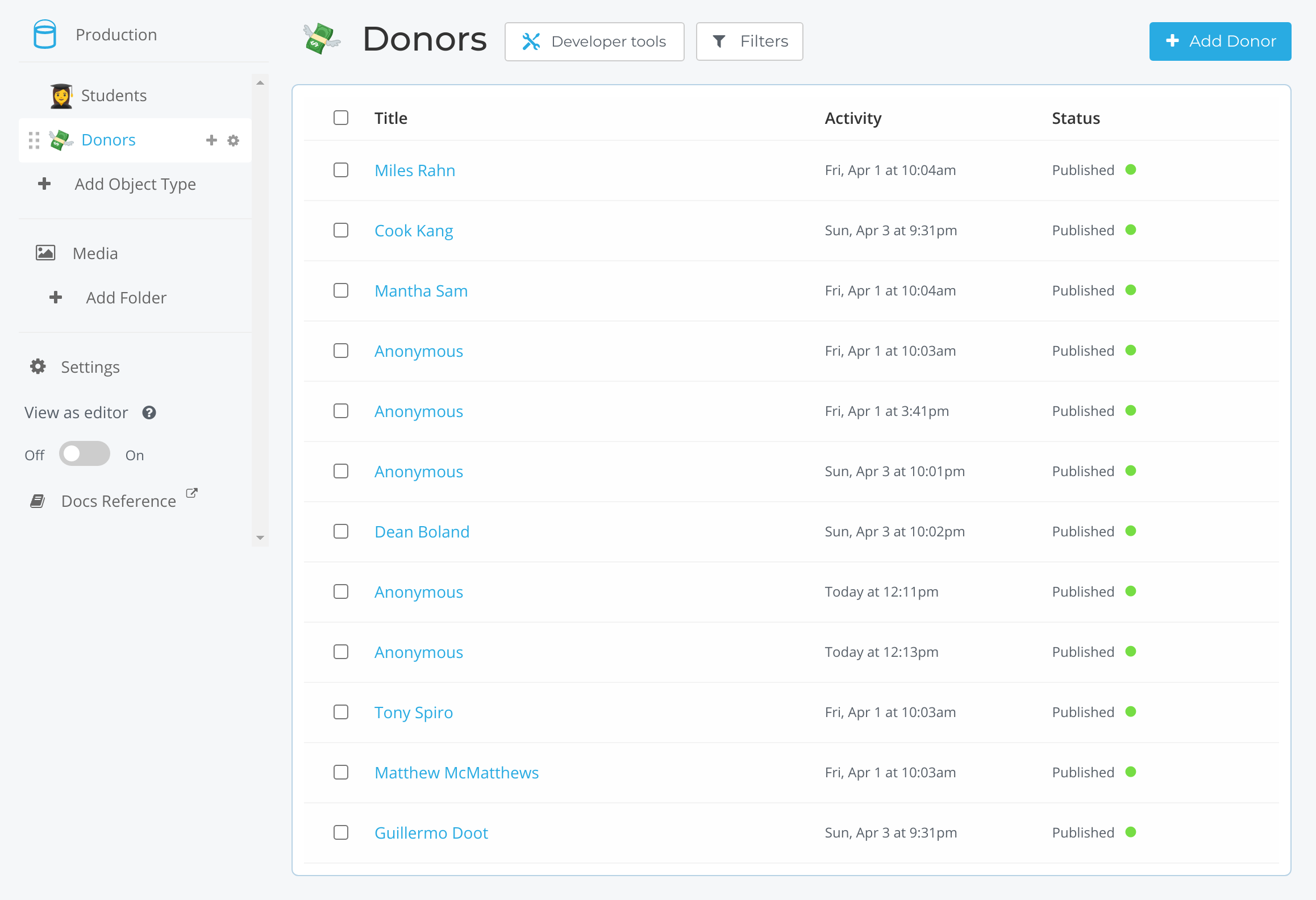The width and height of the screenshot is (1316, 900).
Task: Tick the Dean Boland row checkbox
Action: (x=341, y=531)
